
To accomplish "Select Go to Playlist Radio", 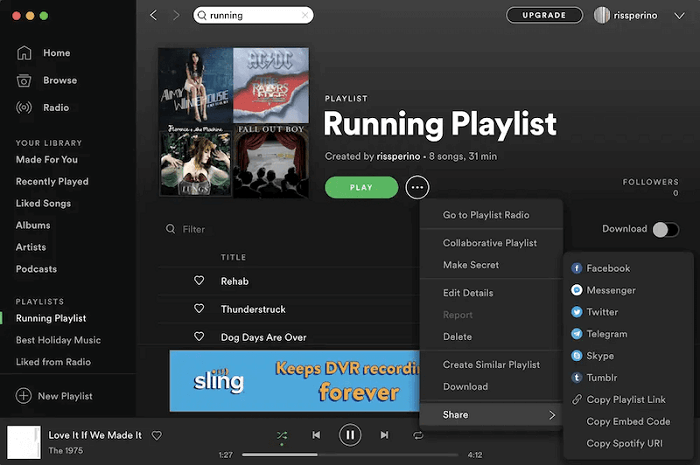I will [x=486, y=215].
